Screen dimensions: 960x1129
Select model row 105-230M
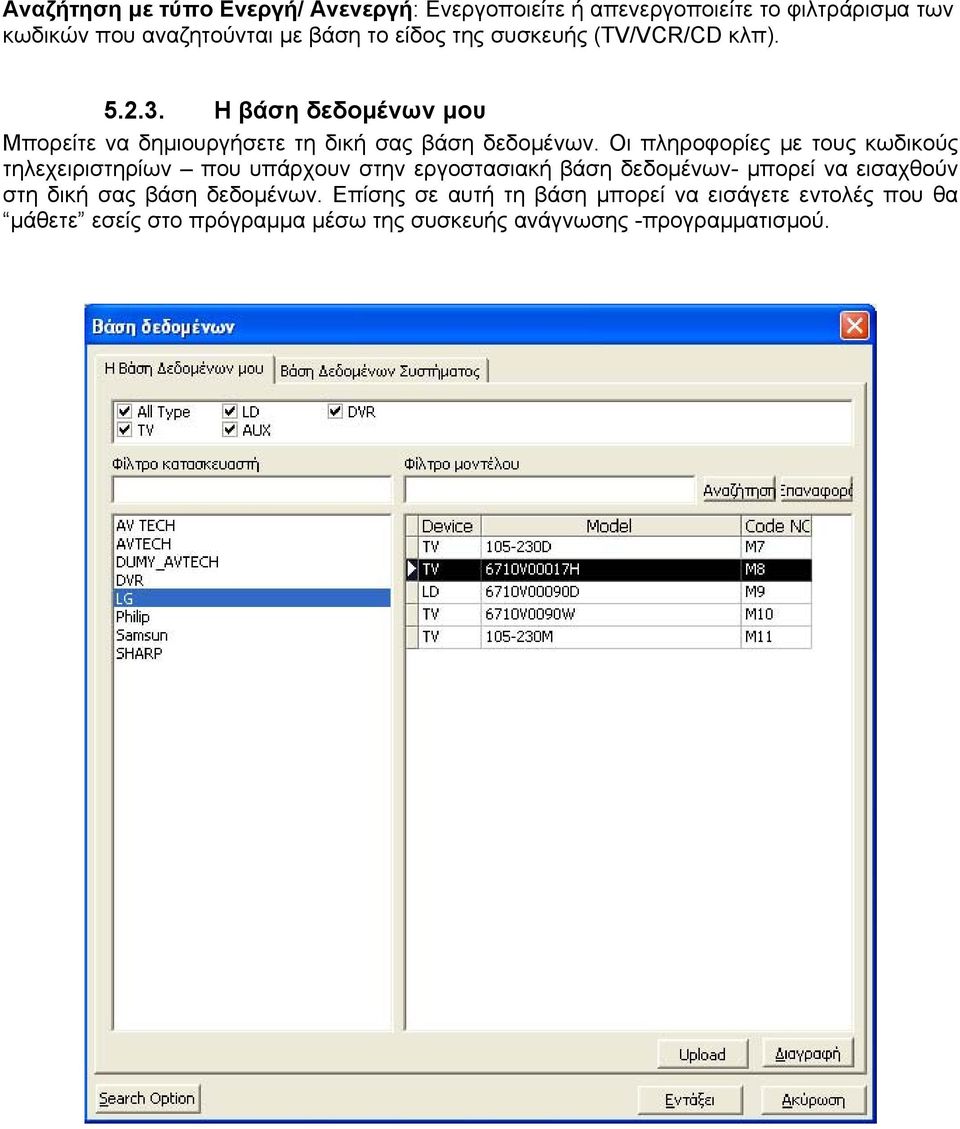[x=610, y=637]
